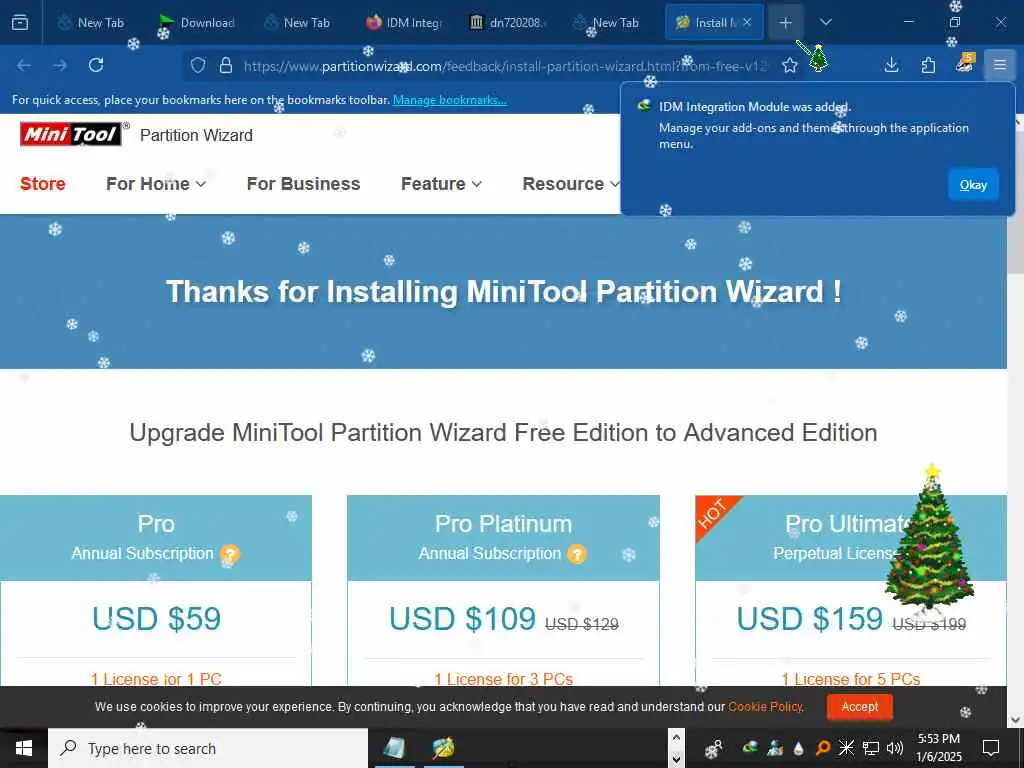Open the For Business menu item

tap(303, 184)
